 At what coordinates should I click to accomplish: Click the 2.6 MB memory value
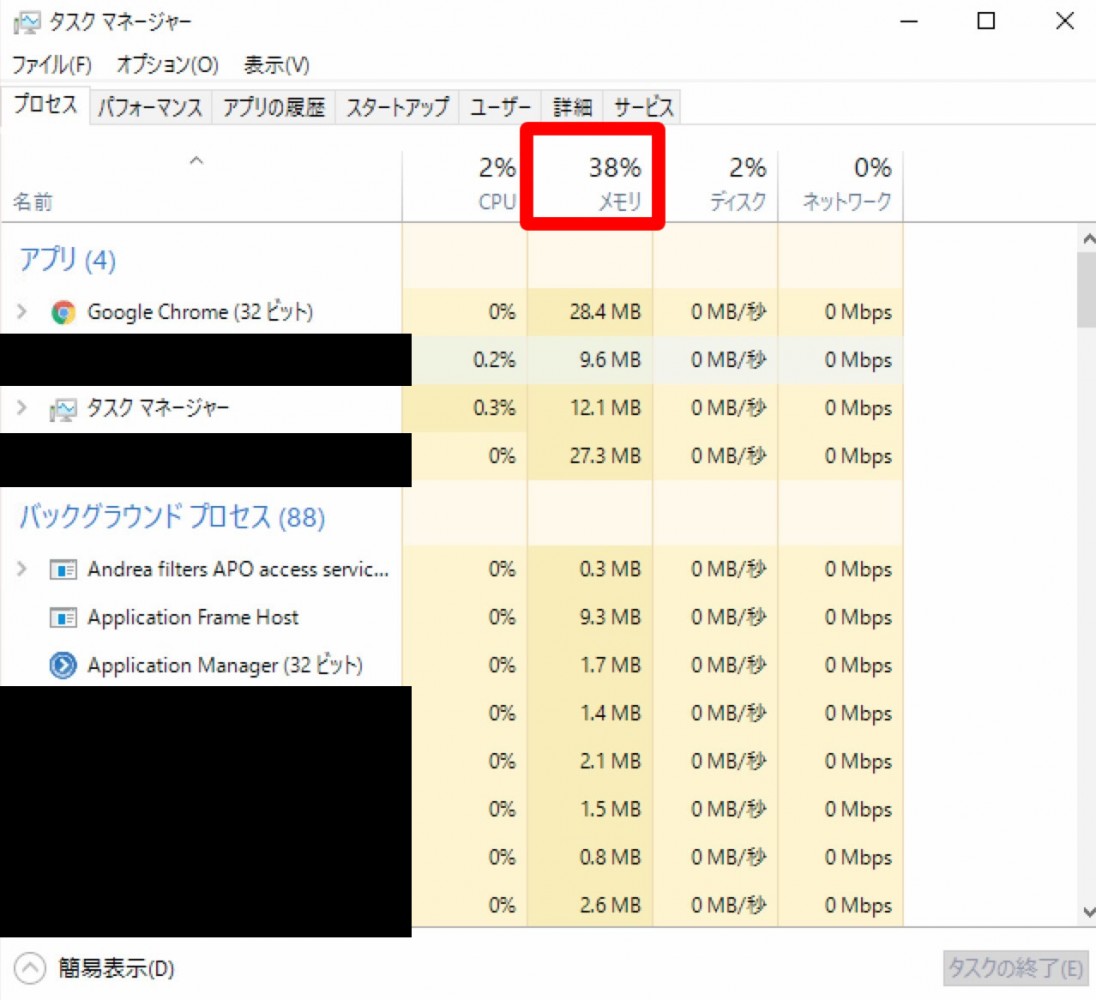610,906
